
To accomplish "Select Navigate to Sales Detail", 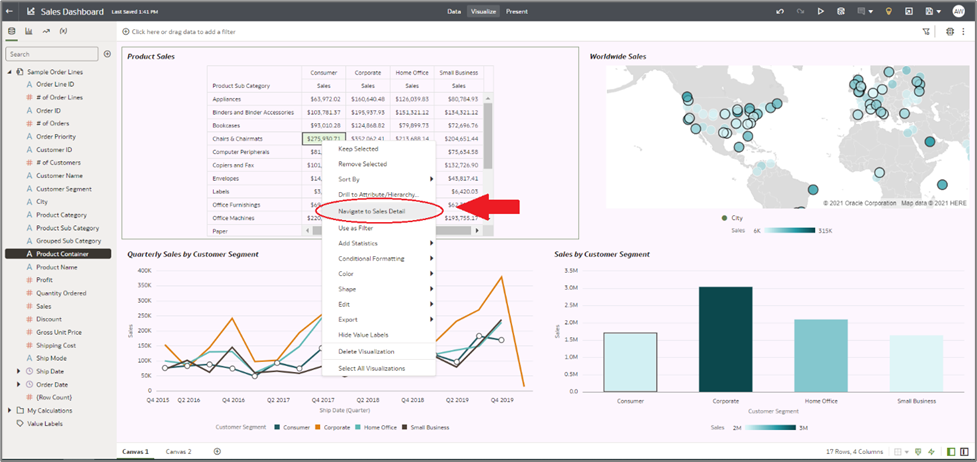I will [371, 212].
